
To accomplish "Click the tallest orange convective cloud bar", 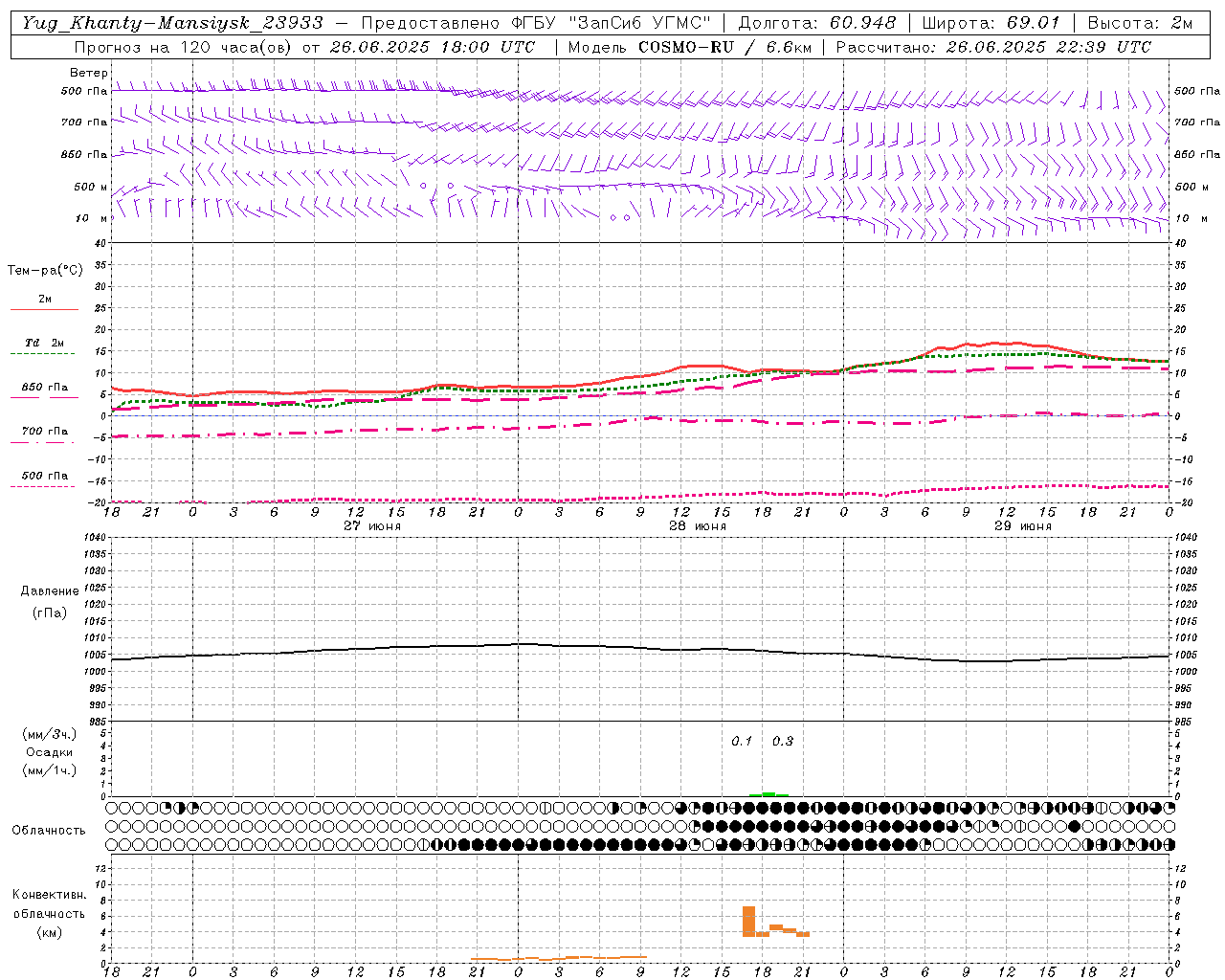I will pos(748,921).
